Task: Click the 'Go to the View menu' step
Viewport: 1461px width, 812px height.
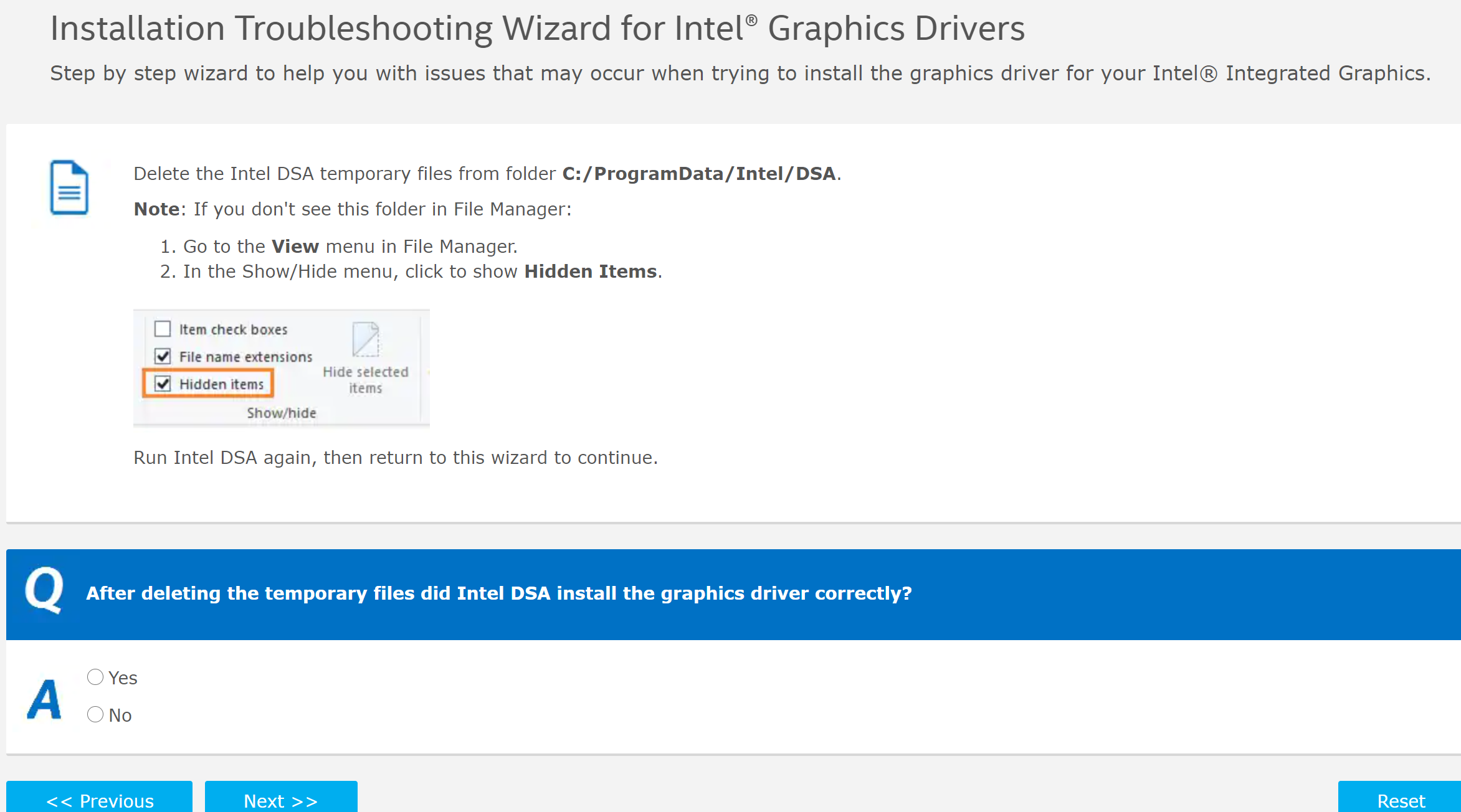Action: (350, 247)
